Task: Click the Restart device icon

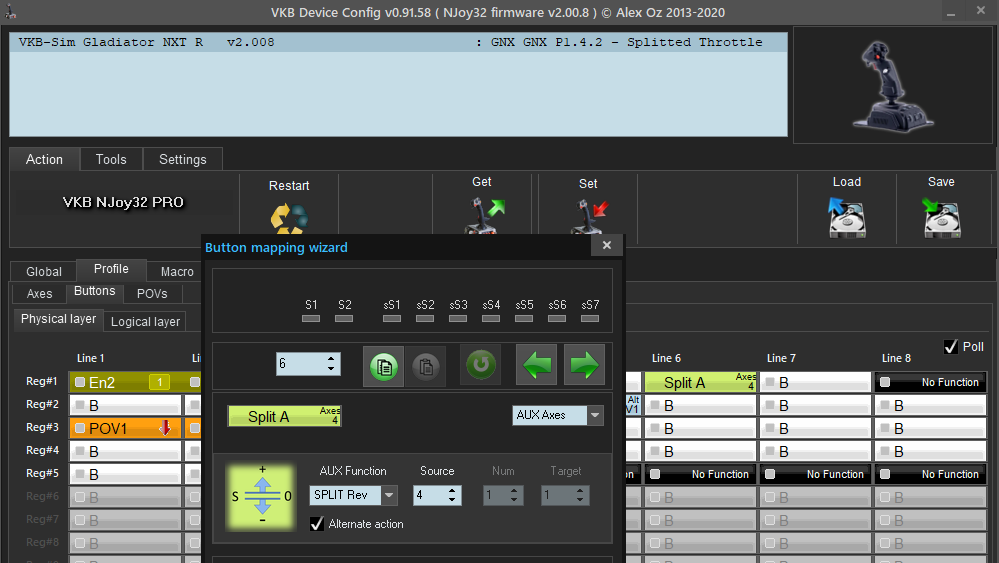Action: tap(289, 218)
